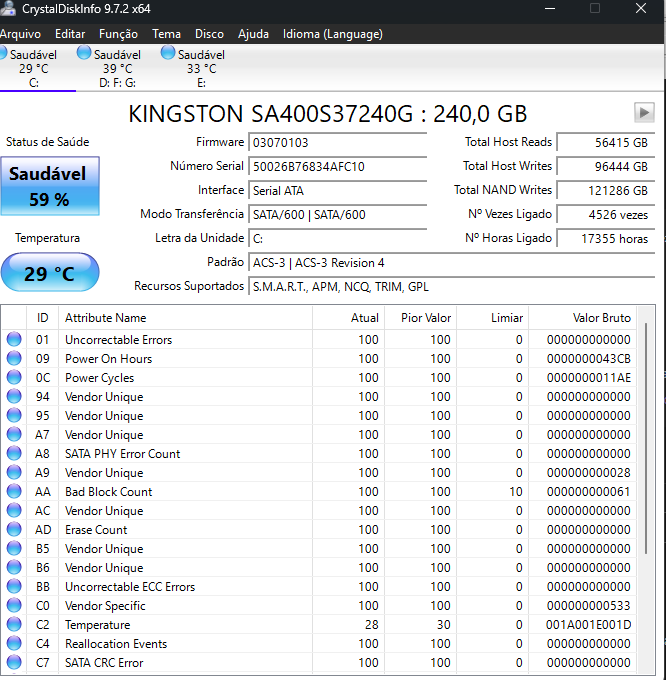The image size is (666, 680).
Task: Click status orb for Vendor Specific C0 row
Action: 14,605
